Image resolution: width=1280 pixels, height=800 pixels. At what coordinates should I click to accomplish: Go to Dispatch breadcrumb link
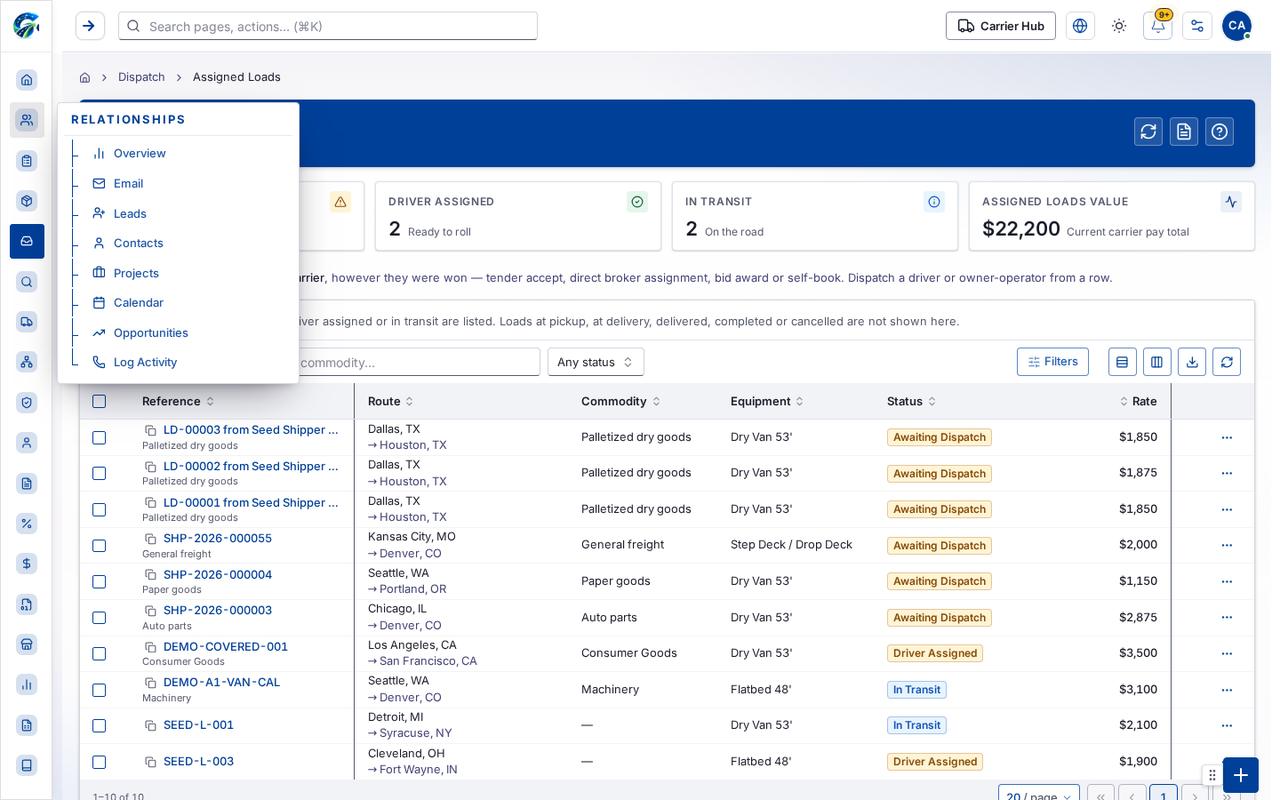coord(141,77)
